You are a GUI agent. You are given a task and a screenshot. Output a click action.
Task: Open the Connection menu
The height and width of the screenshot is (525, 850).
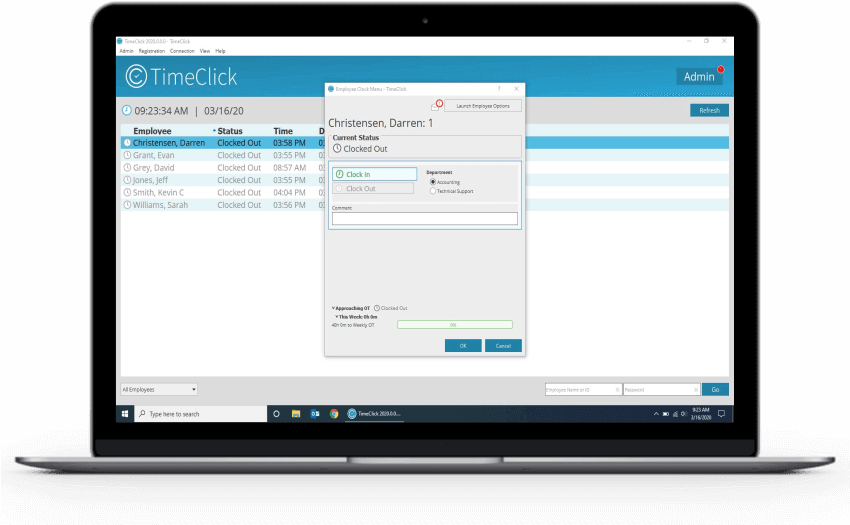[x=182, y=50]
